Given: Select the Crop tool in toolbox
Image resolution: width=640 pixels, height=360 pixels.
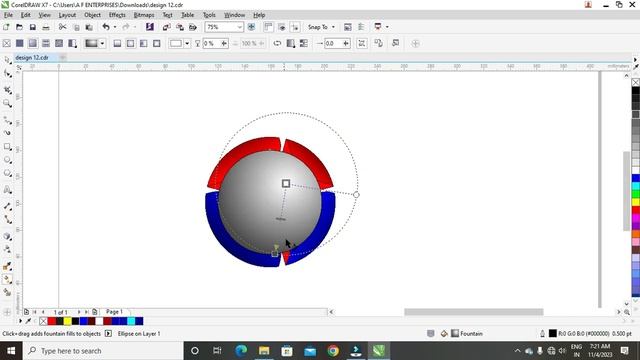Looking at the screenshot, I should [7, 90].
